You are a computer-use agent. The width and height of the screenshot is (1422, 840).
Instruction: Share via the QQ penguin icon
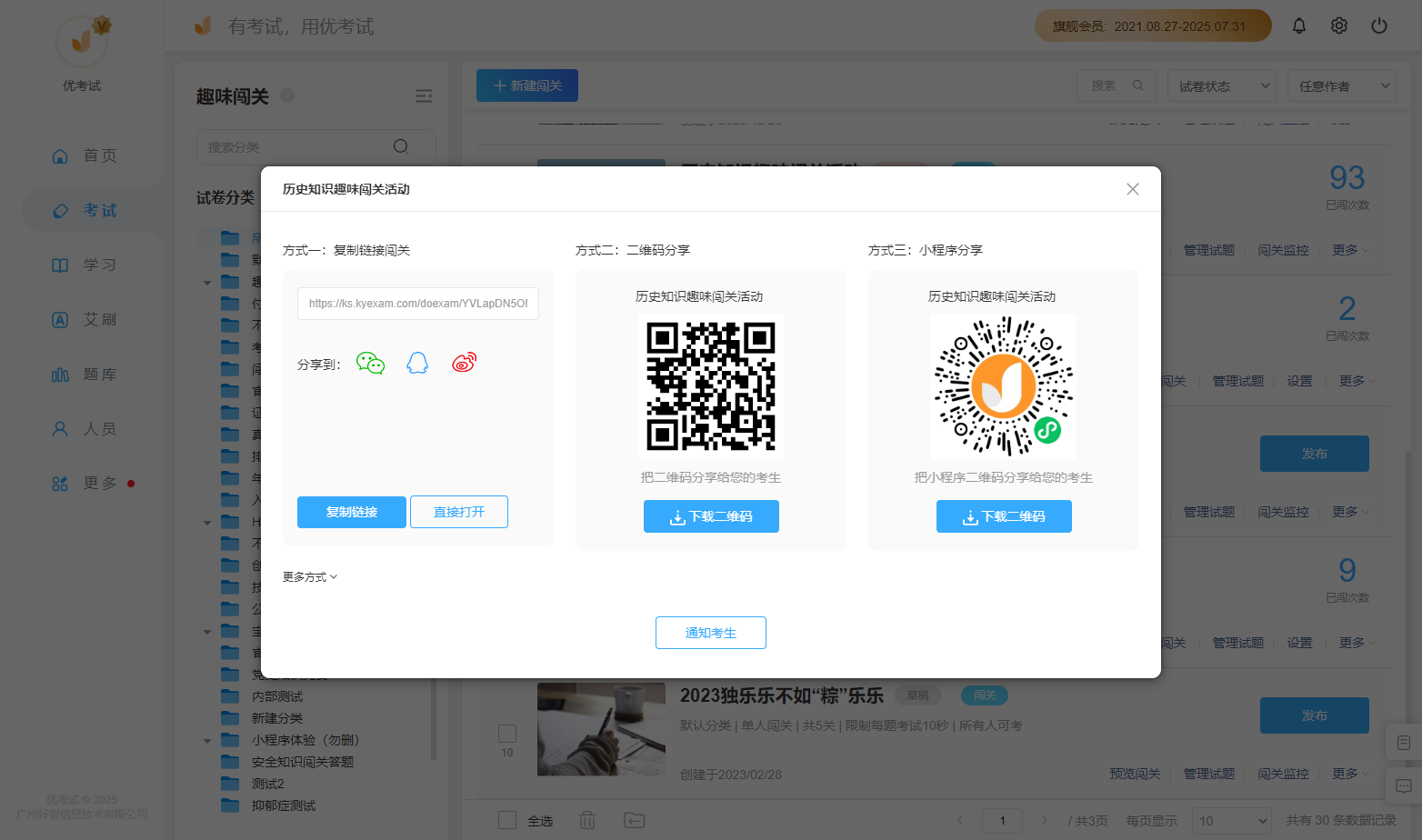click(417, 364)
